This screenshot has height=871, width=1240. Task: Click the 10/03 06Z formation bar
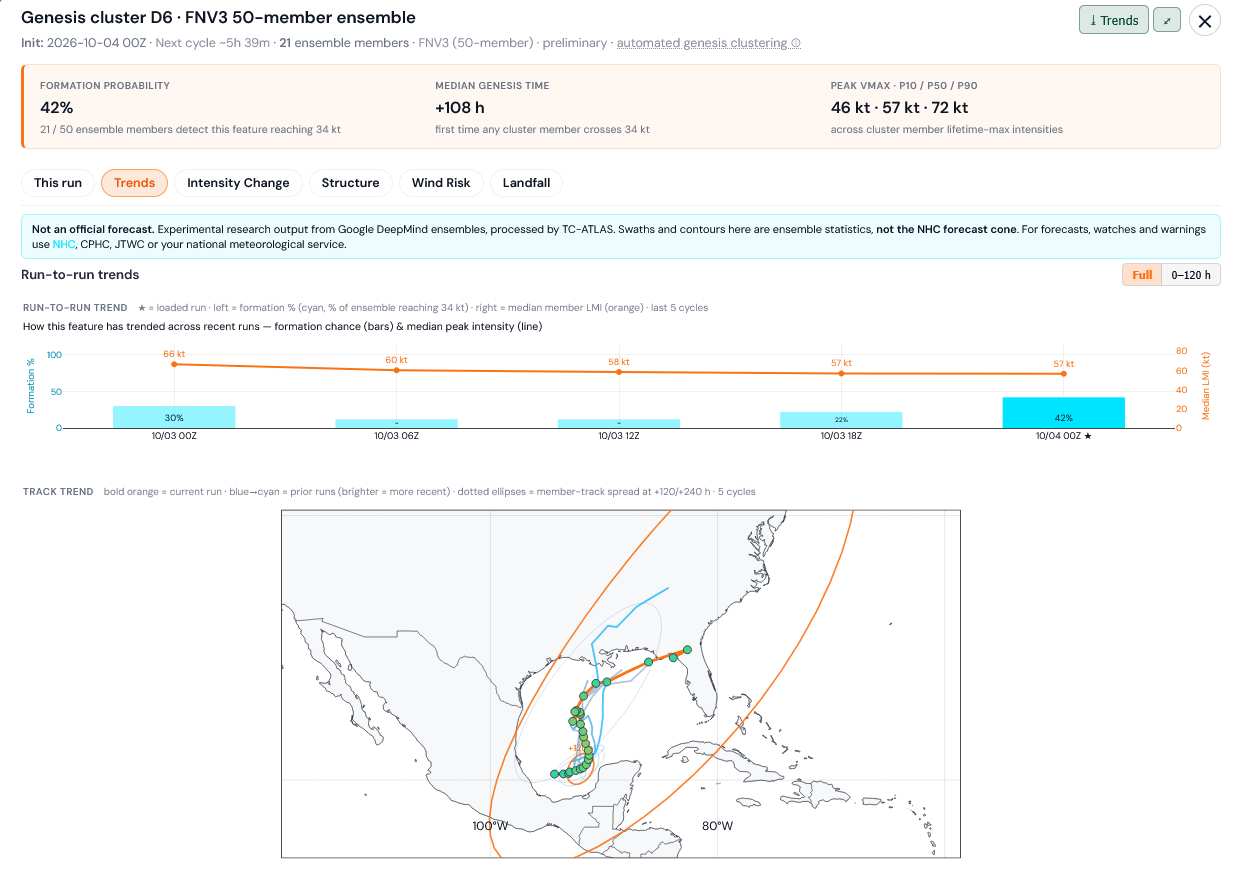pyautogui.click(x=396, y=423)
